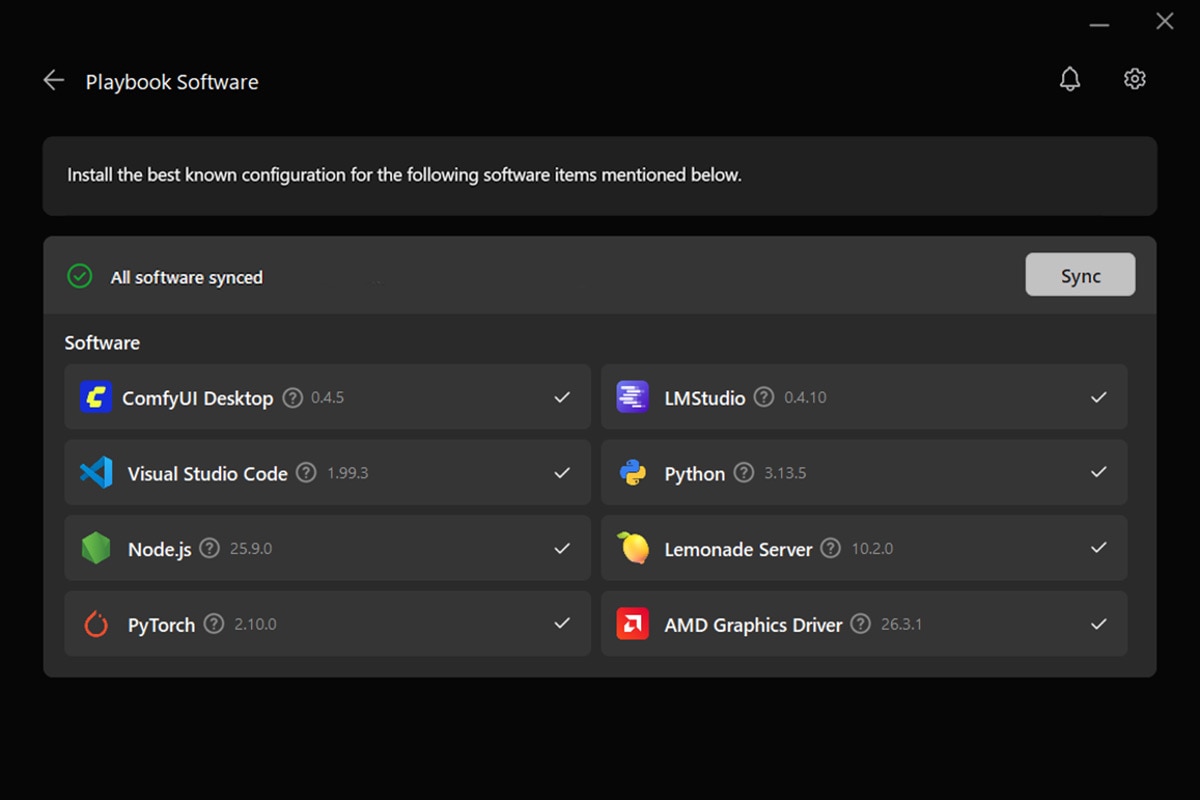This screenshot has height=800, width=1200.
Task: Close the window
Action: [x=1164, y=21]
